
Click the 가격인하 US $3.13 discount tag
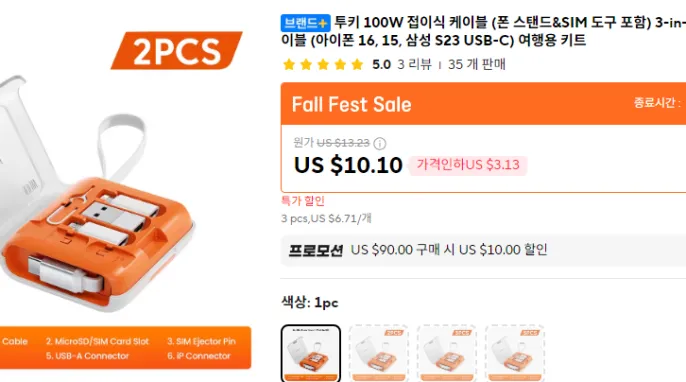[x=468, y=165]
